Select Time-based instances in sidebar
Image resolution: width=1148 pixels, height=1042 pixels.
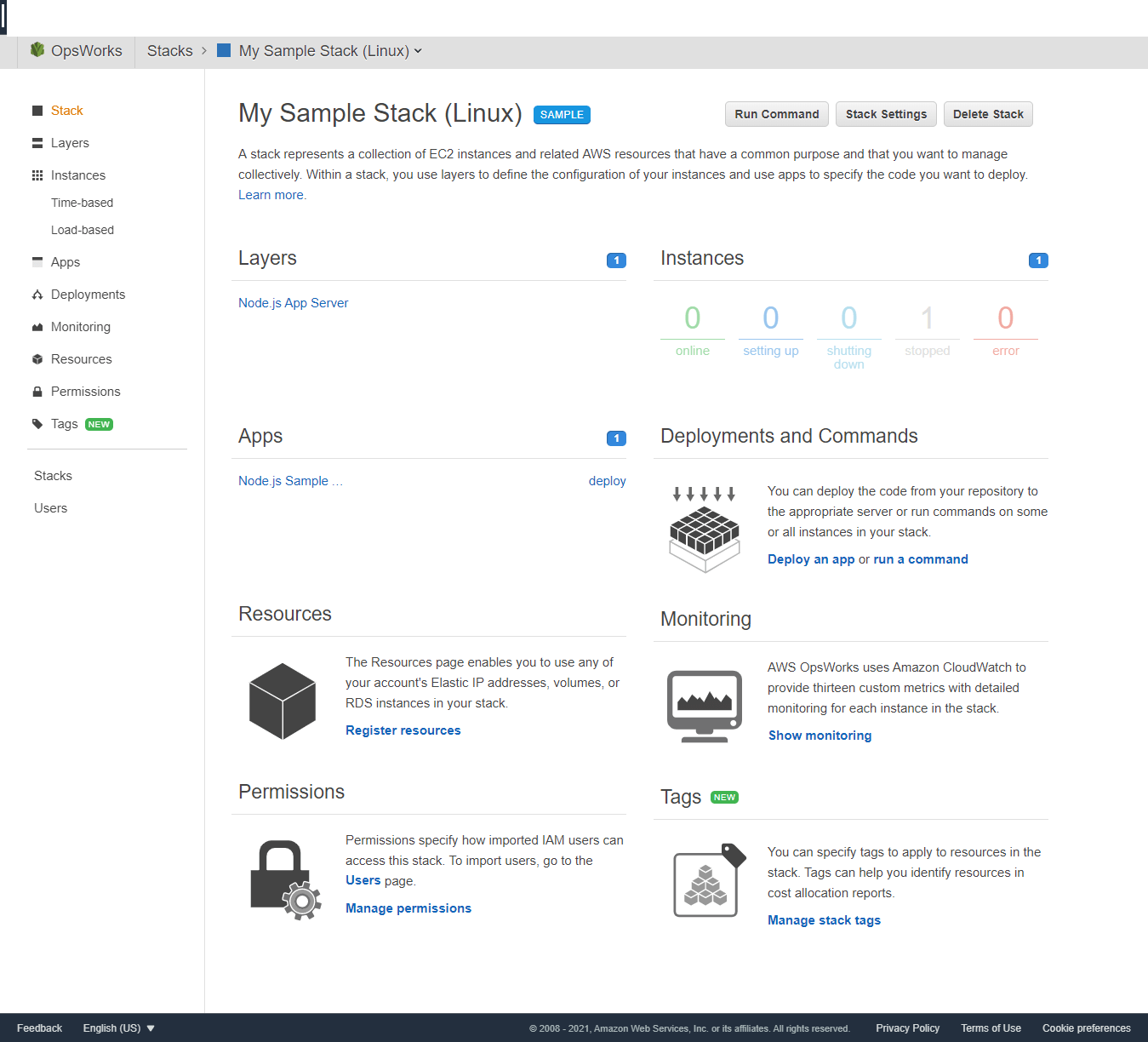[82, 203]
